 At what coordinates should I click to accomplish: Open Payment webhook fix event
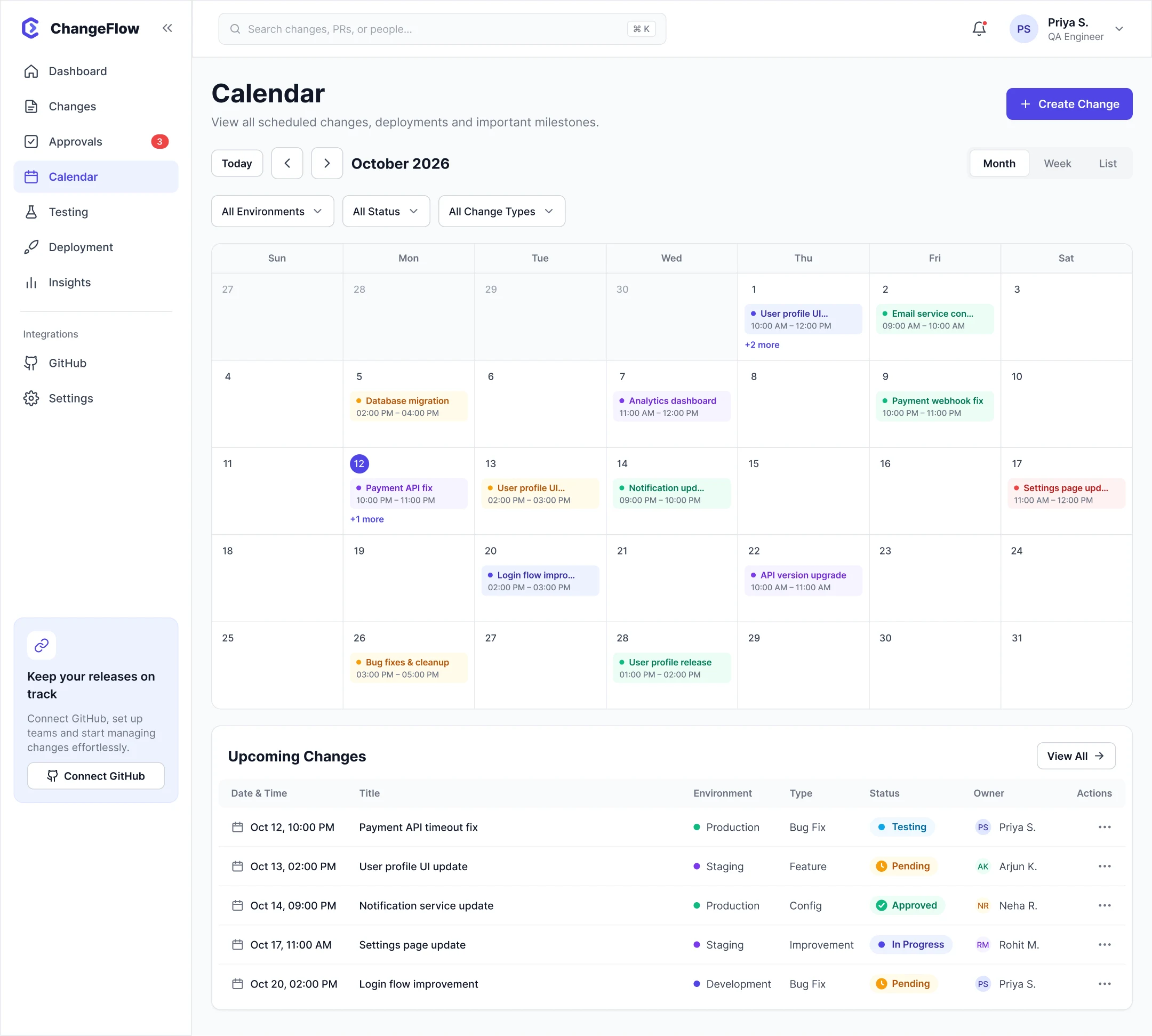[934, 406]
